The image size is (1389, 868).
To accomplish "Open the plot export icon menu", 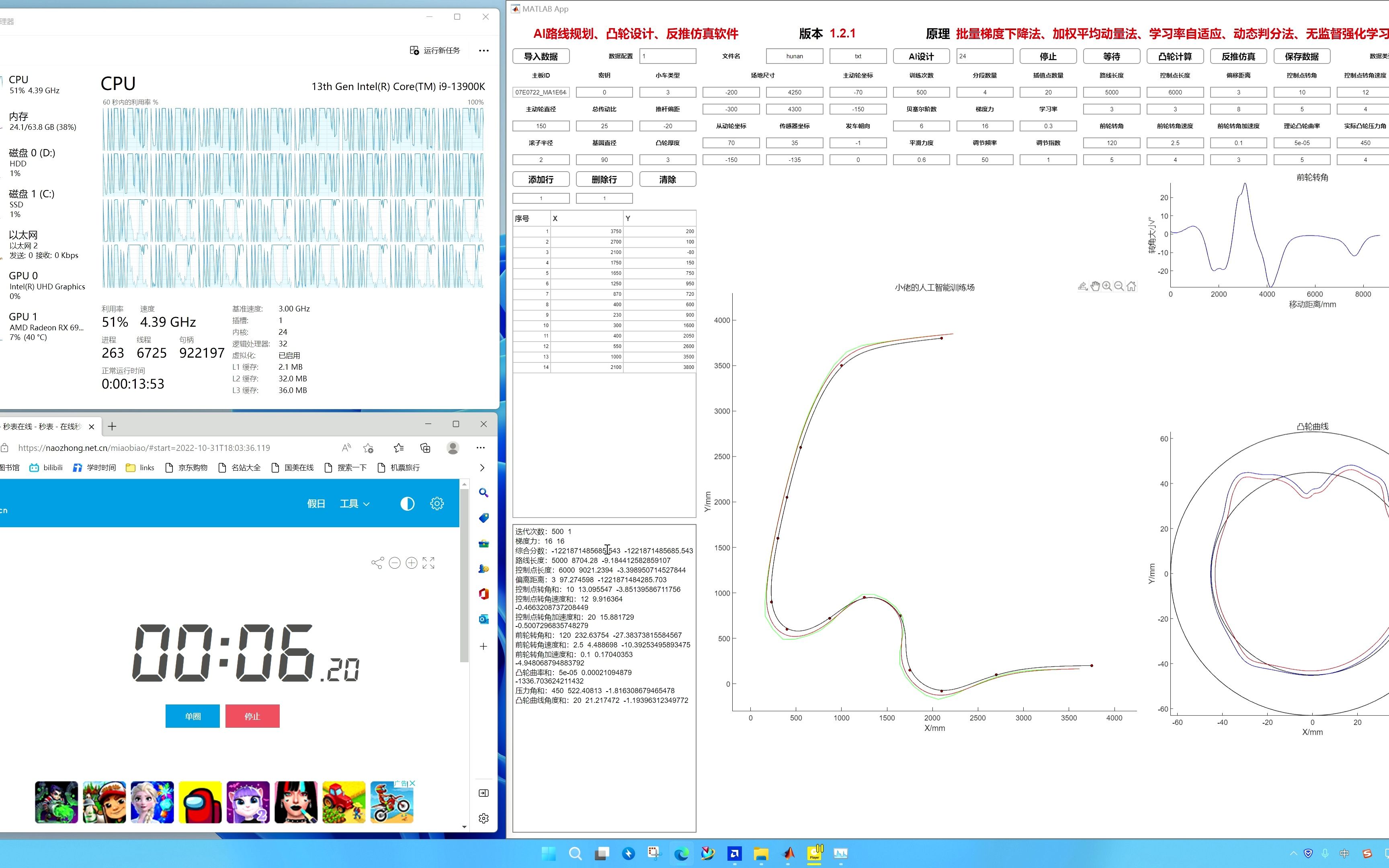I will click(x=1082, y=286).
